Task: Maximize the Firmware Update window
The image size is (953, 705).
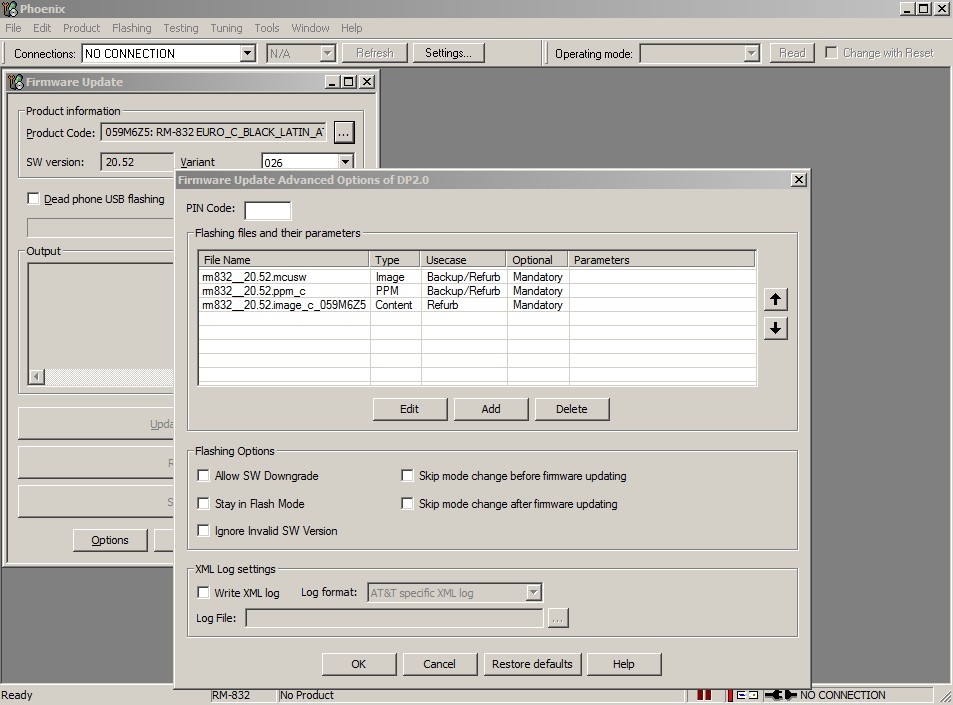Action: (x=349, y=81)
